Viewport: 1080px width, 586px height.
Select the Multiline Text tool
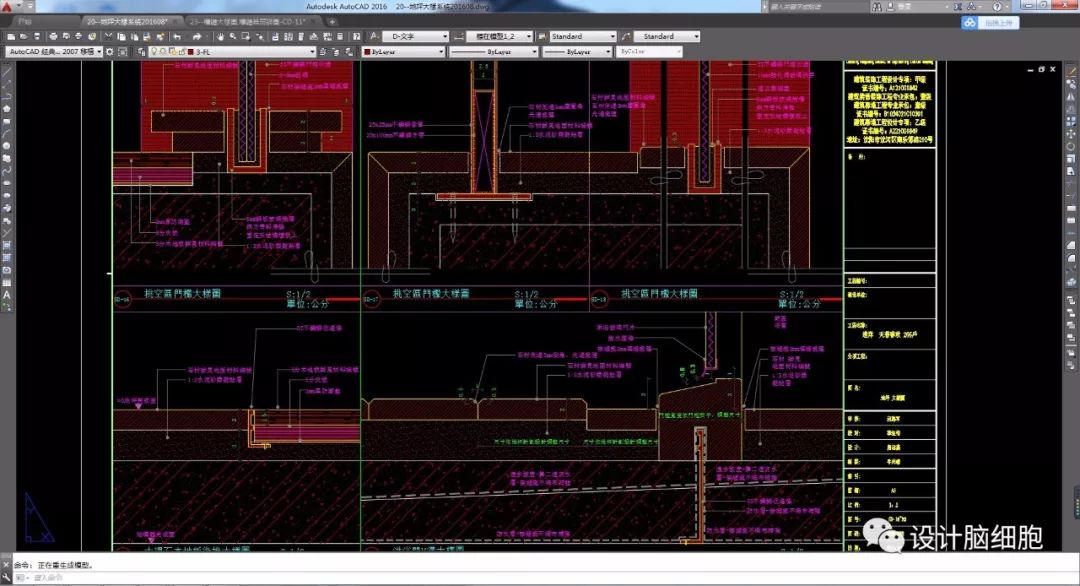click(6, 295)
